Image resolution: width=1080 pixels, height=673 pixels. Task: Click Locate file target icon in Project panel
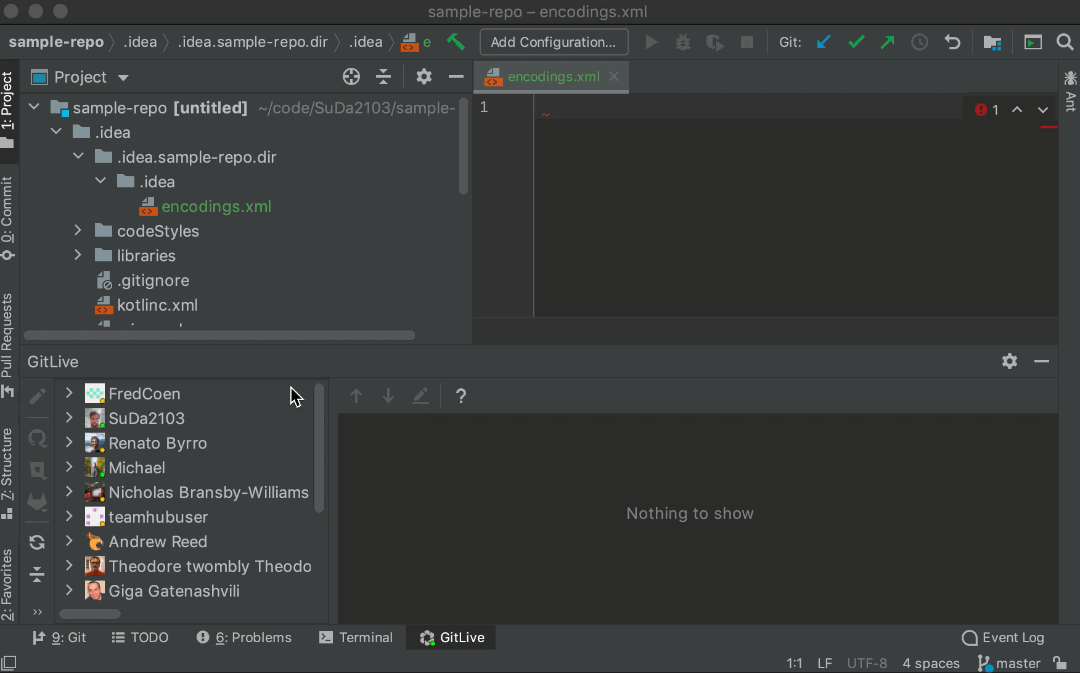click(351, 76)
